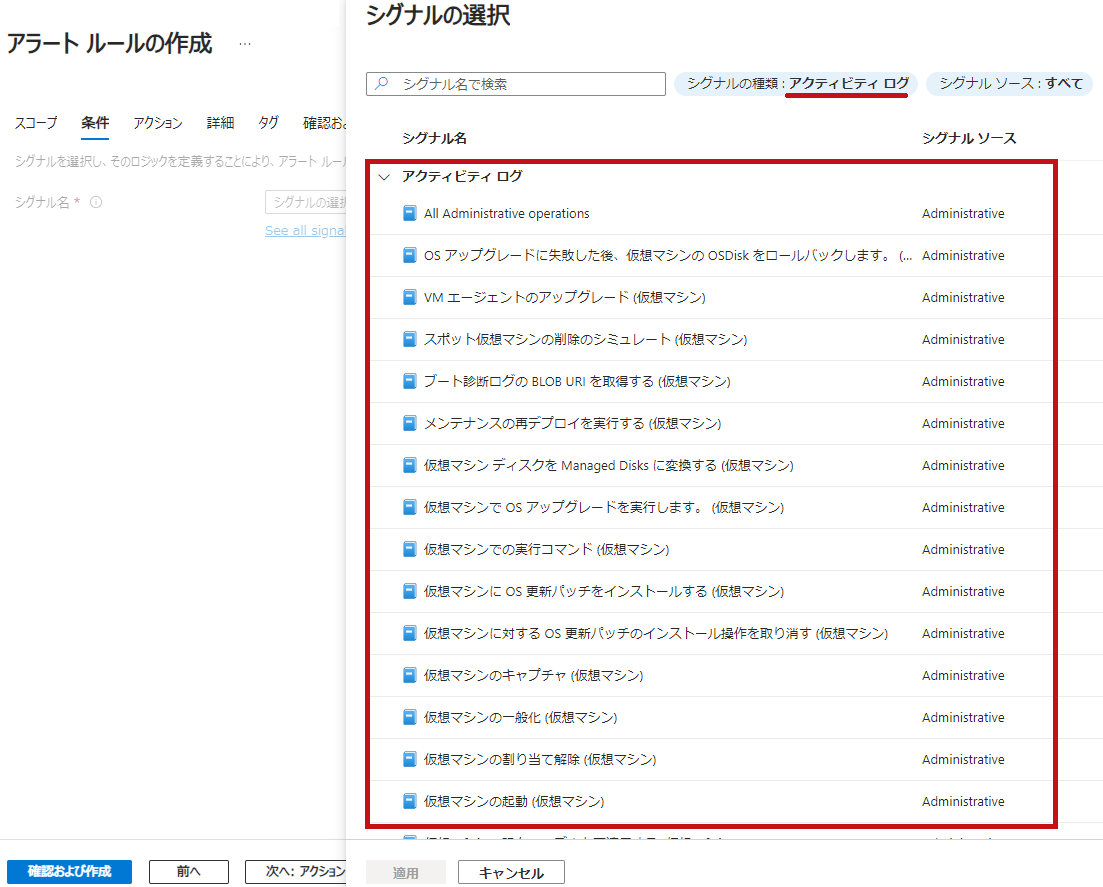Open the タグ tab
1103x887 pixels.
268,123
